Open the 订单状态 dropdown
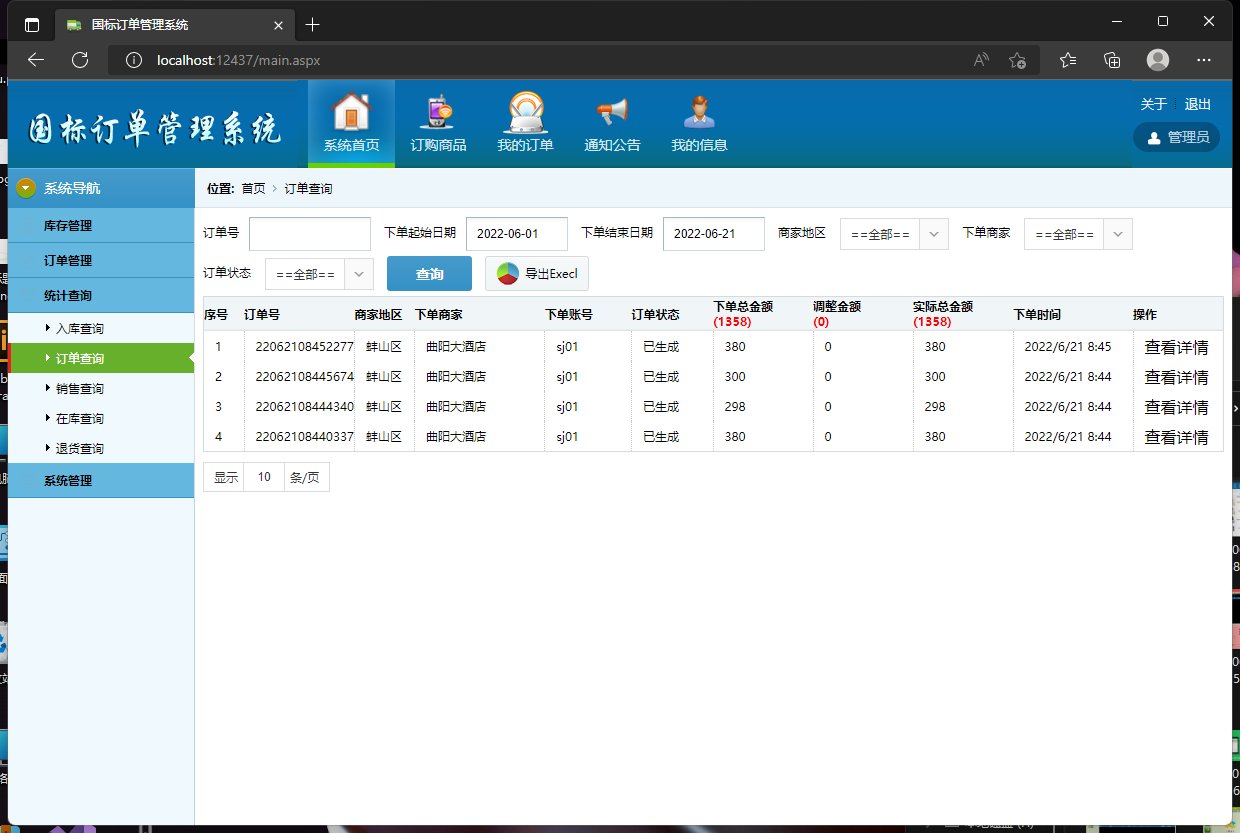Image resolution: width=1240 pixels, height=833 pixels. tap(319, 273)
